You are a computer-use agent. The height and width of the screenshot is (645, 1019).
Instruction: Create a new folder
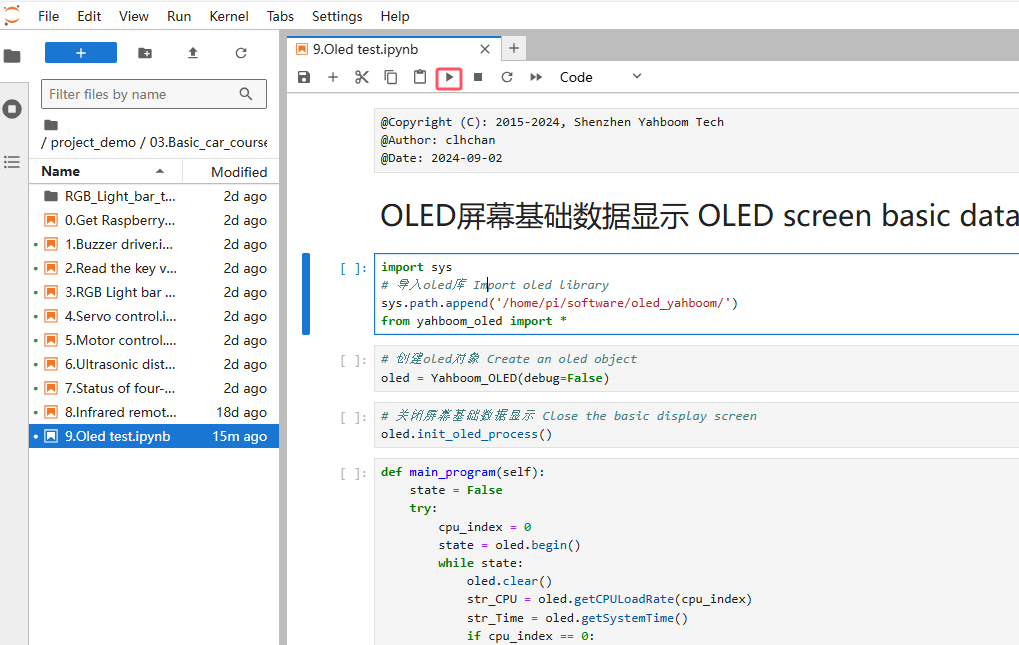tap(145, 53)
